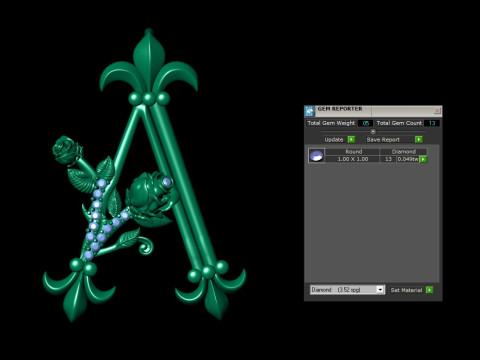This screenshot has height=360, width=480.
Task: Click the 'Total Gem Weight' label
Action: click(331, 123)
